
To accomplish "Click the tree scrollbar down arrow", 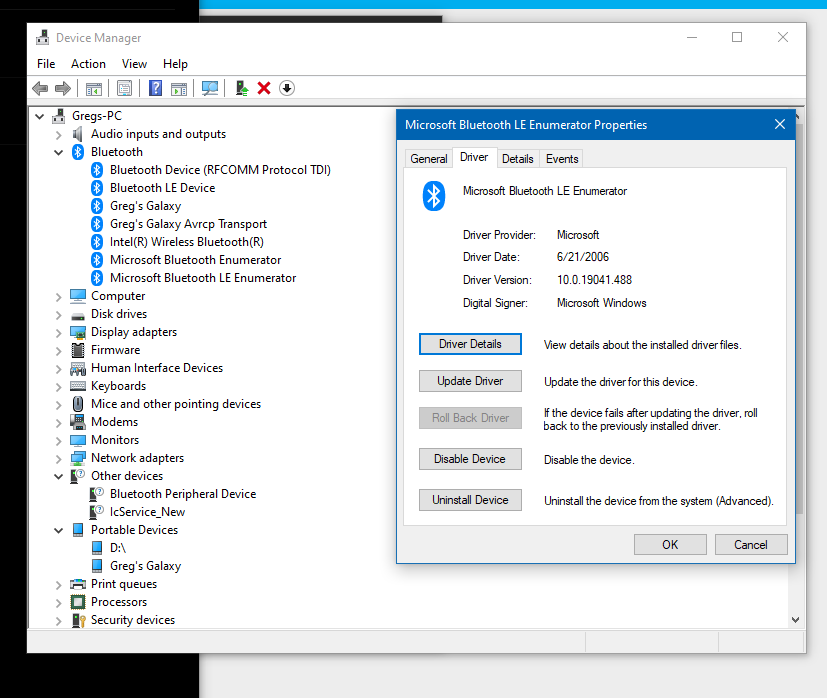I will click(795, 620).
